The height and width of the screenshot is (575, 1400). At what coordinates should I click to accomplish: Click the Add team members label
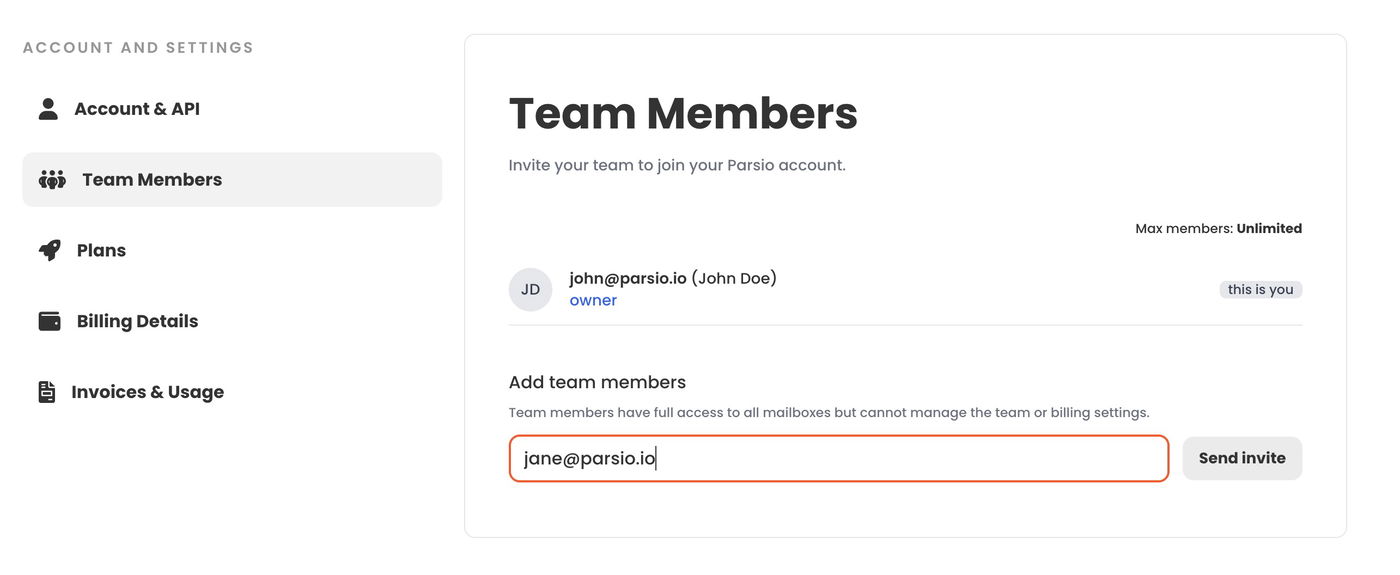pos(597,382)
